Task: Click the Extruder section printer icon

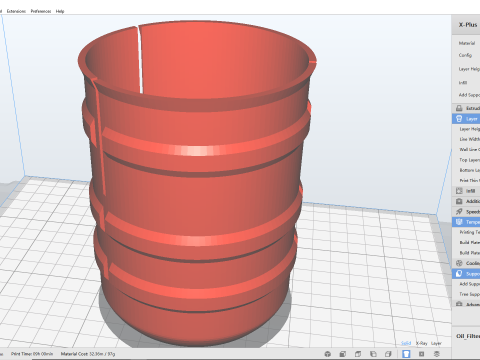Action: click(x=459, y=108)
